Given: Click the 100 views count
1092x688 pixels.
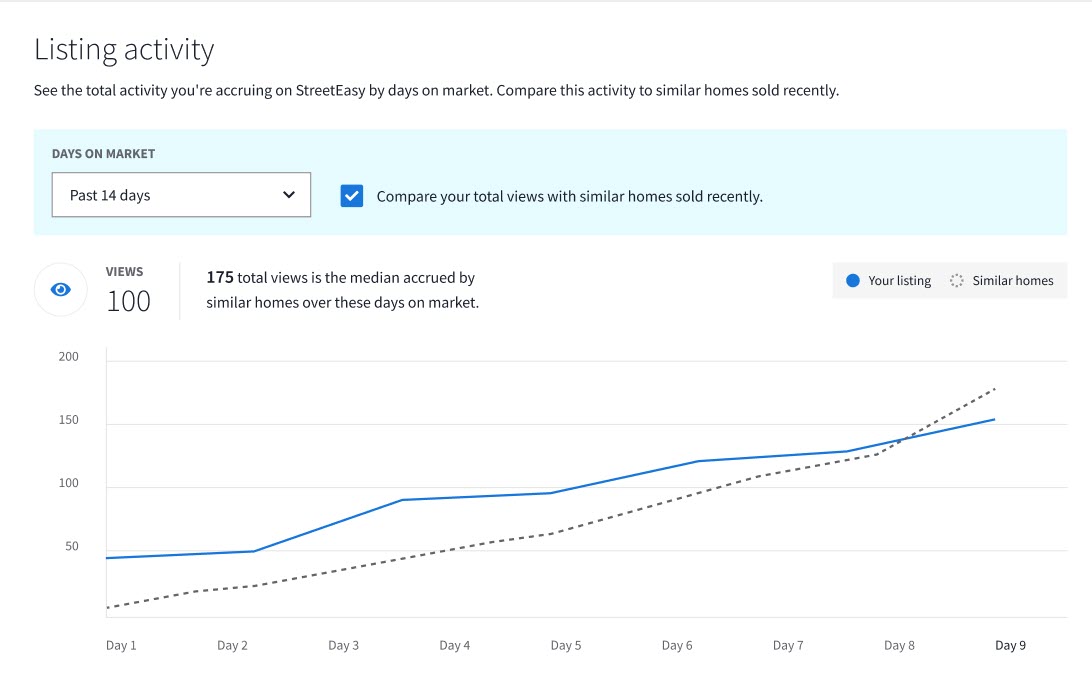Looking at the screenshot, I should tap(128, 301).
